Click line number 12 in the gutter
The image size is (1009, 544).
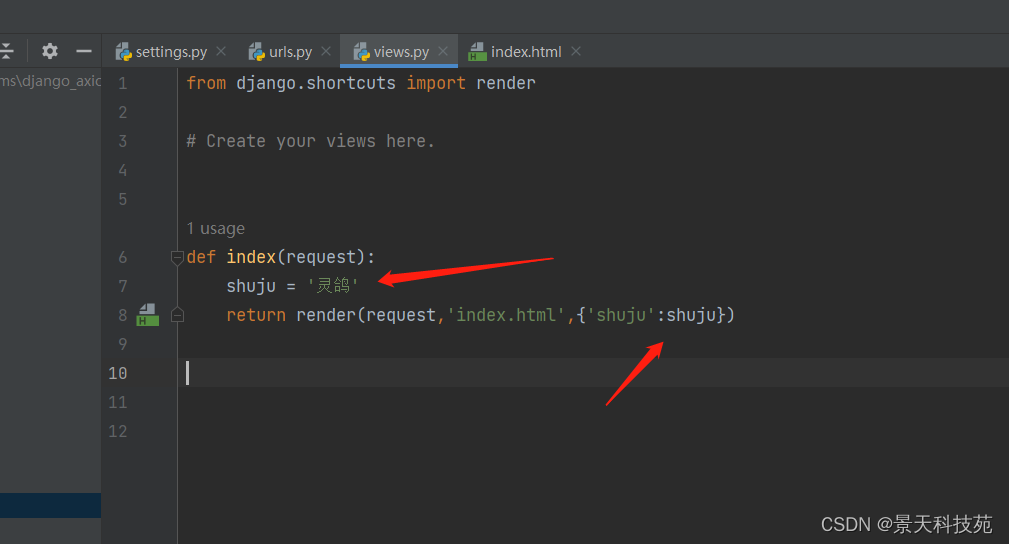pos(118,431)
